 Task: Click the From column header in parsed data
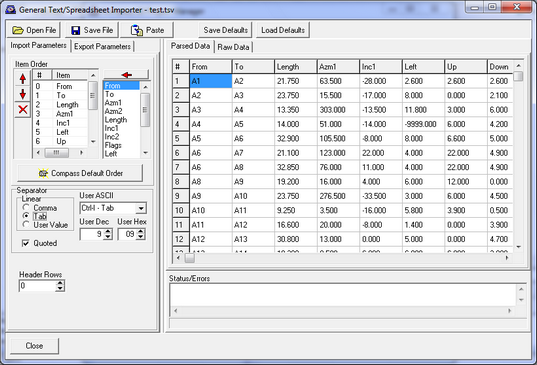[x=211, y=67]
